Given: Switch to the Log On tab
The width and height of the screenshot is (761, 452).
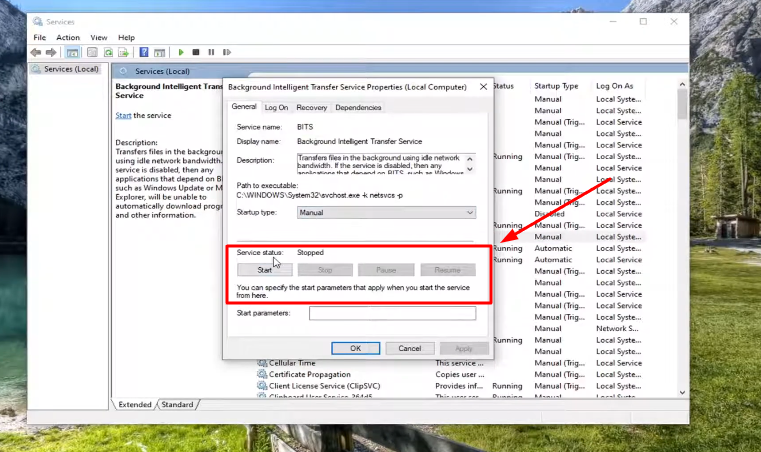Looking at the screenshot, I should point(276,107).
